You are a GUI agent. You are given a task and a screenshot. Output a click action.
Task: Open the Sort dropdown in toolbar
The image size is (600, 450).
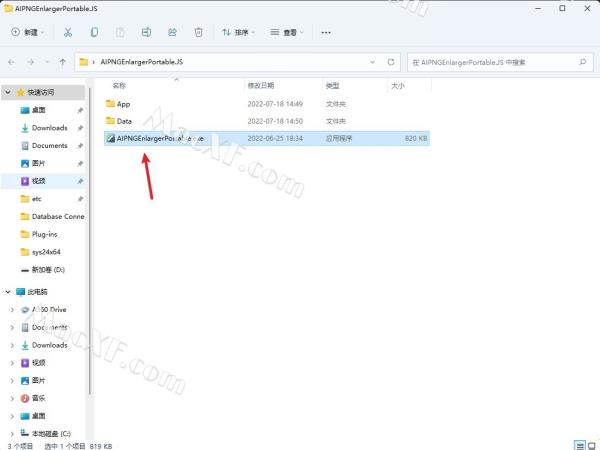(x=238, y=32)
